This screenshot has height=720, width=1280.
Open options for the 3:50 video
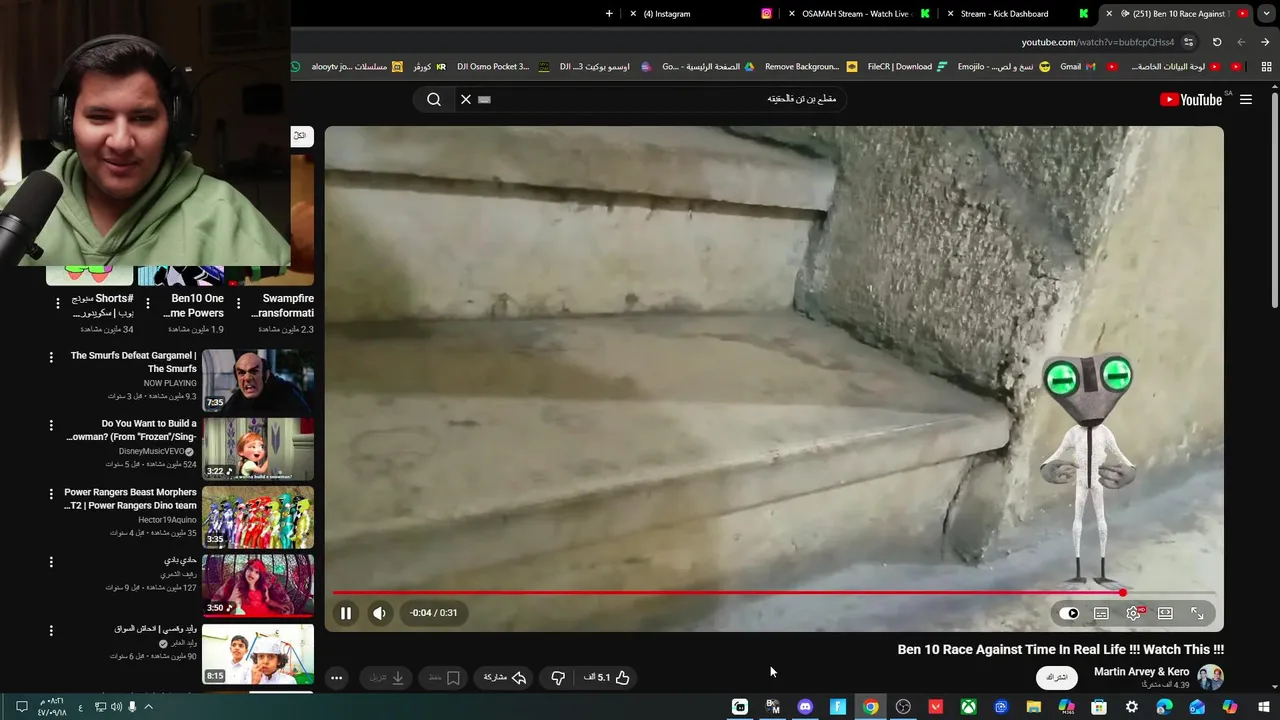[x=51, y=562]
